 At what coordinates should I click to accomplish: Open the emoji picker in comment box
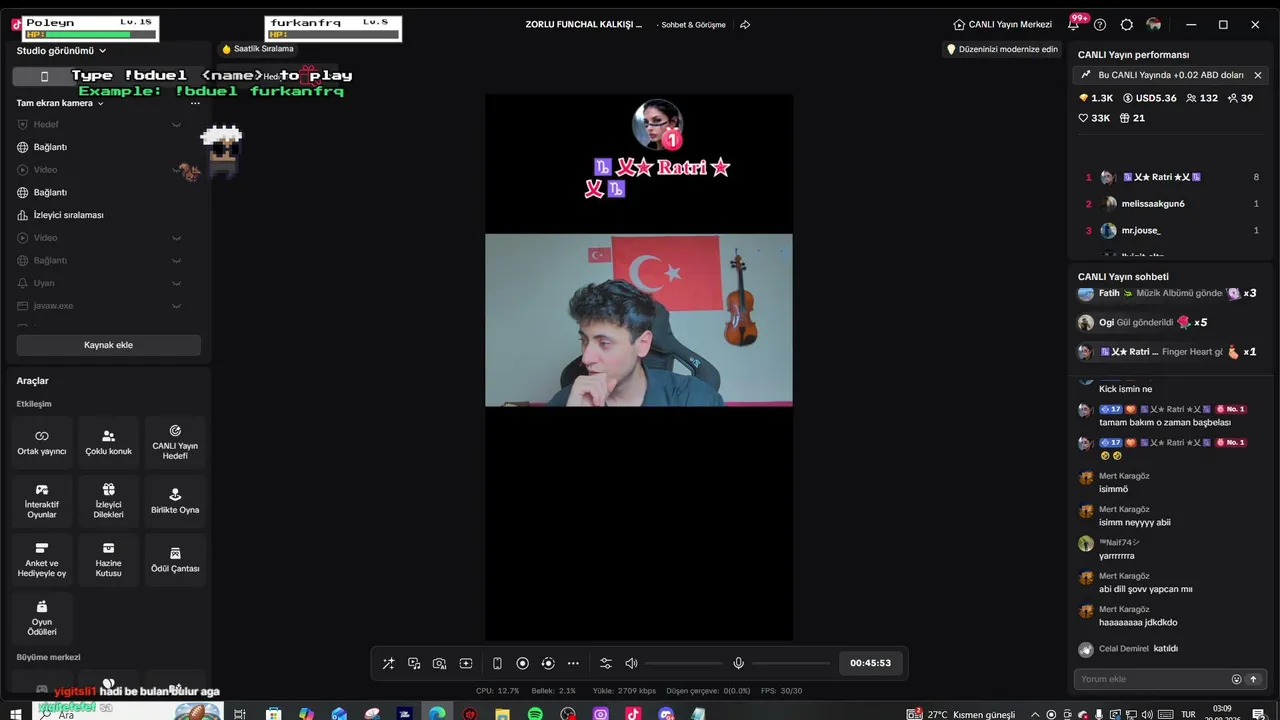point(1236,679)
